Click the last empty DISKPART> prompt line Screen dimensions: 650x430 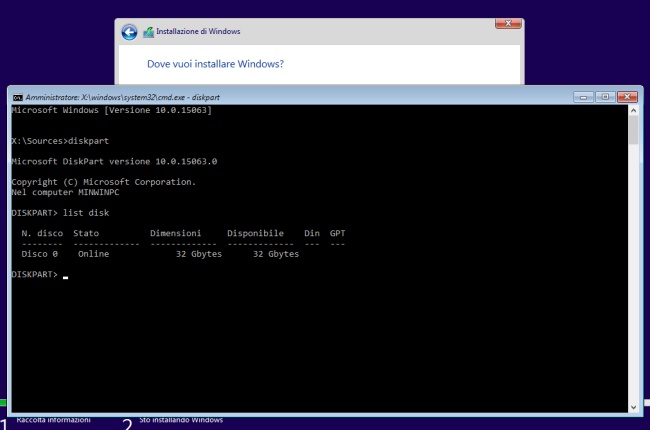[x=40, y=275]
